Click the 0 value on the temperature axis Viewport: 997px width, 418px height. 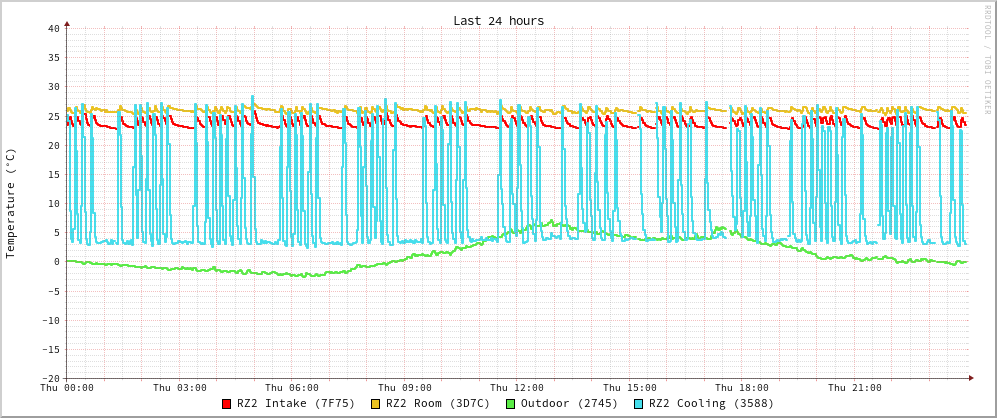tap(57, 262)
